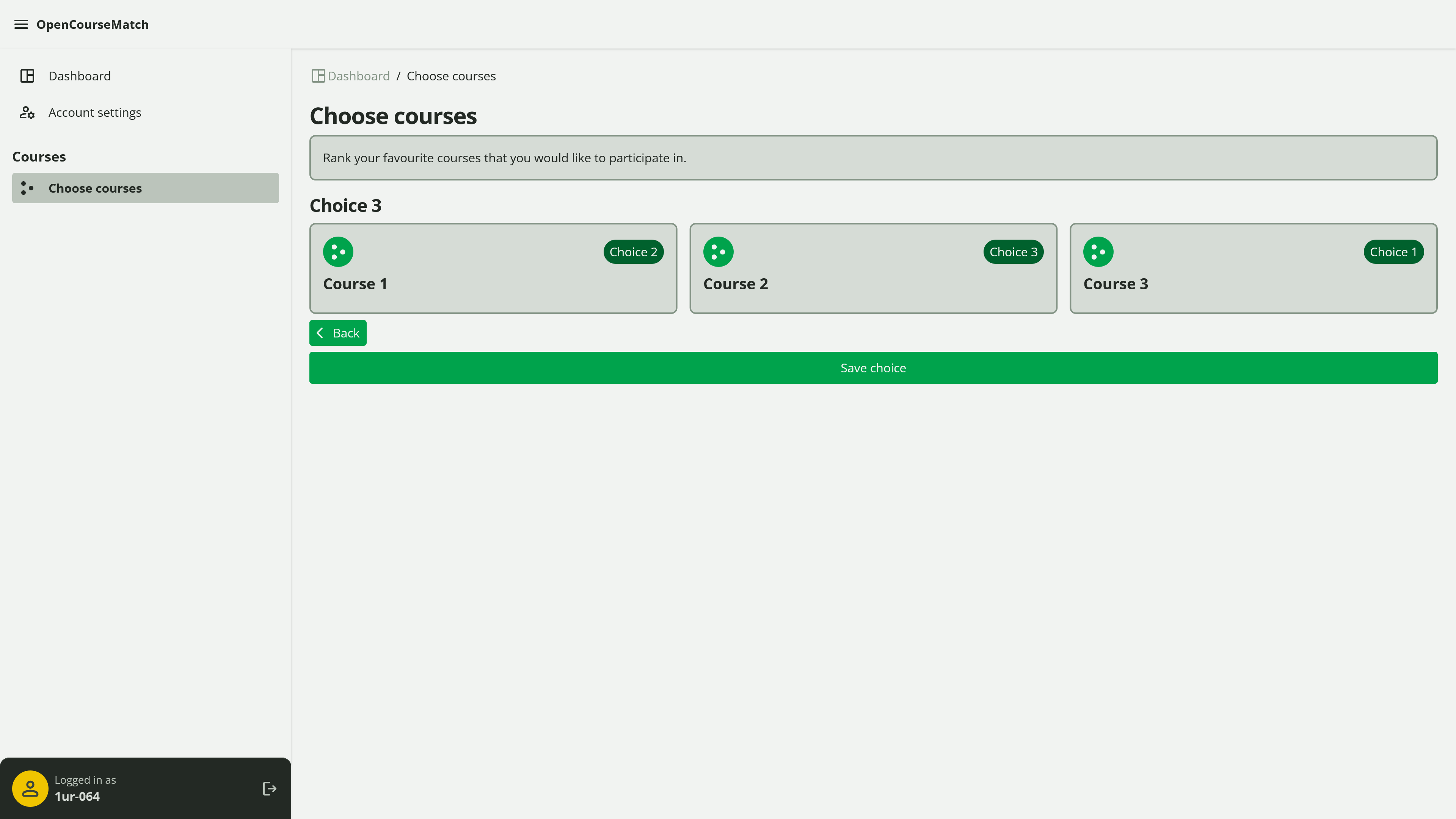Log out using the exit icon

click(270, 789)
